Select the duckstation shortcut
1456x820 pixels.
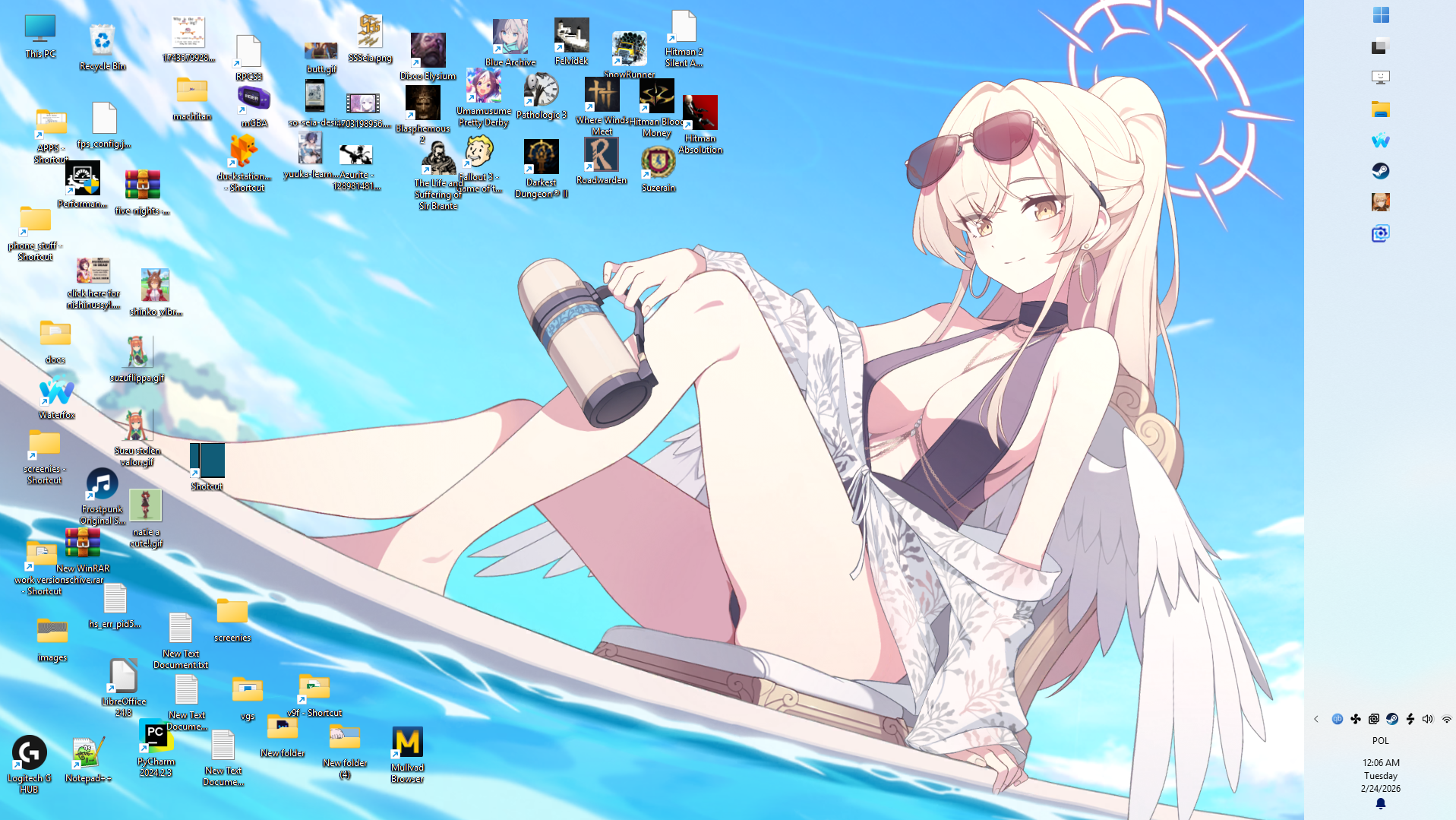(244, 163)
